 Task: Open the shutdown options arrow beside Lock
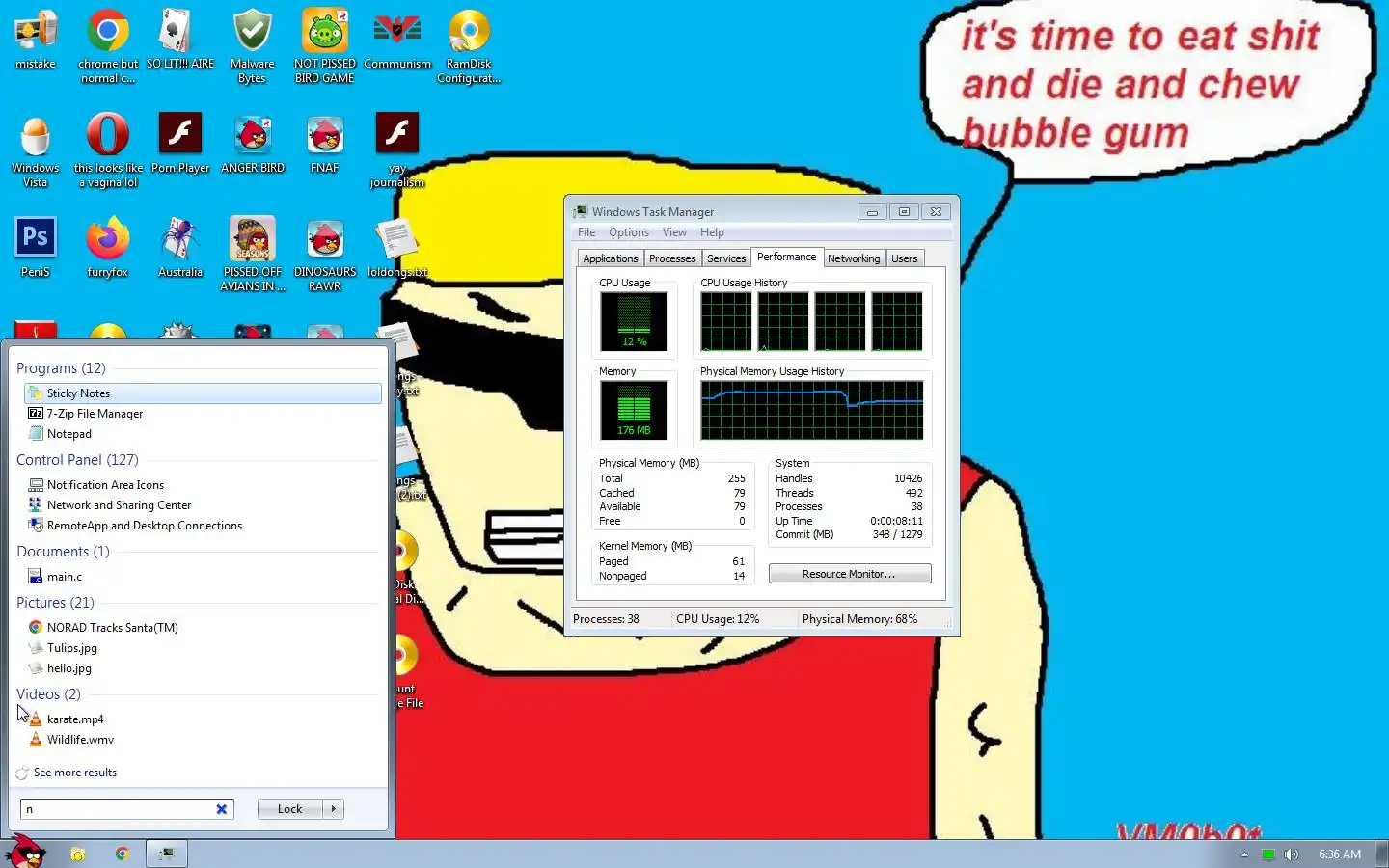pyautogui.click(x=334, y=809)
